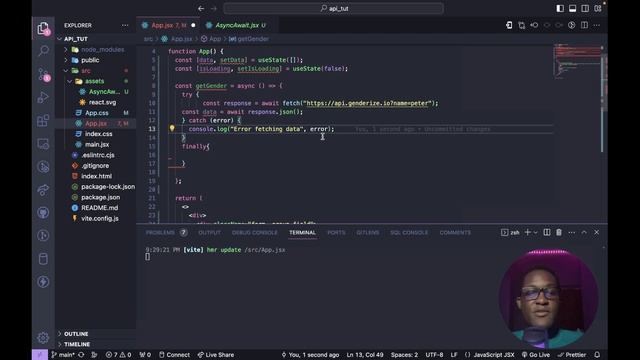Click the editor minimap preview
The width and height of the screenshot is (640, 360).
577,61
